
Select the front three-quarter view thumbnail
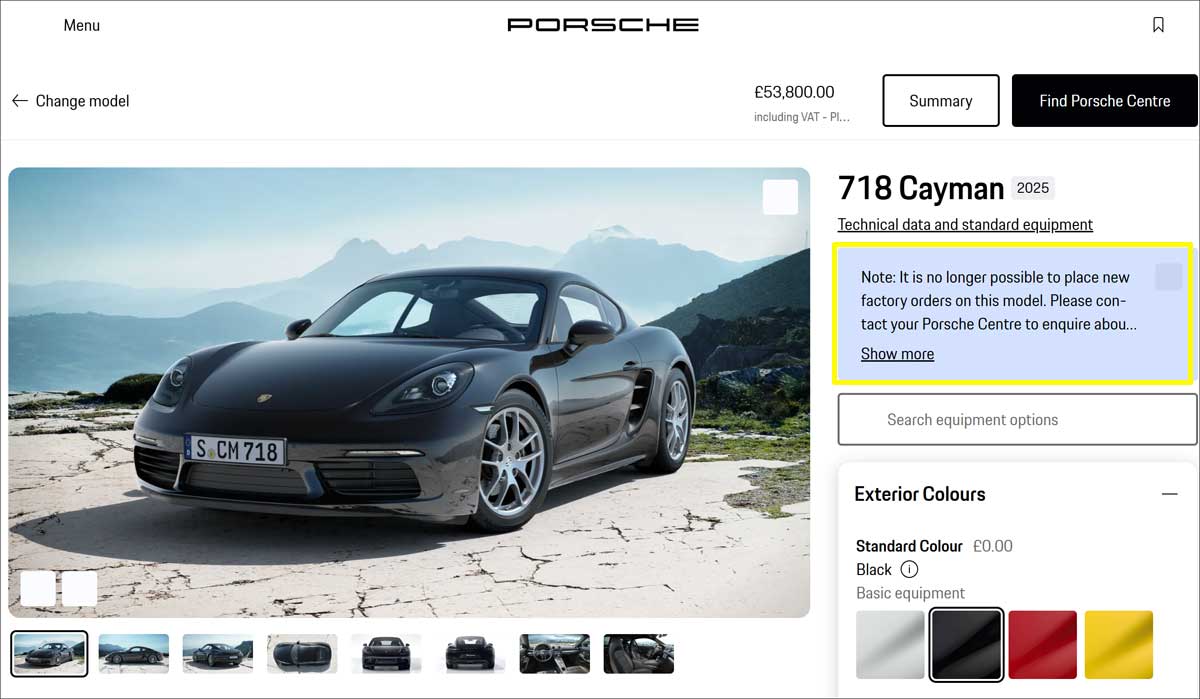click(x=49, y=653)
